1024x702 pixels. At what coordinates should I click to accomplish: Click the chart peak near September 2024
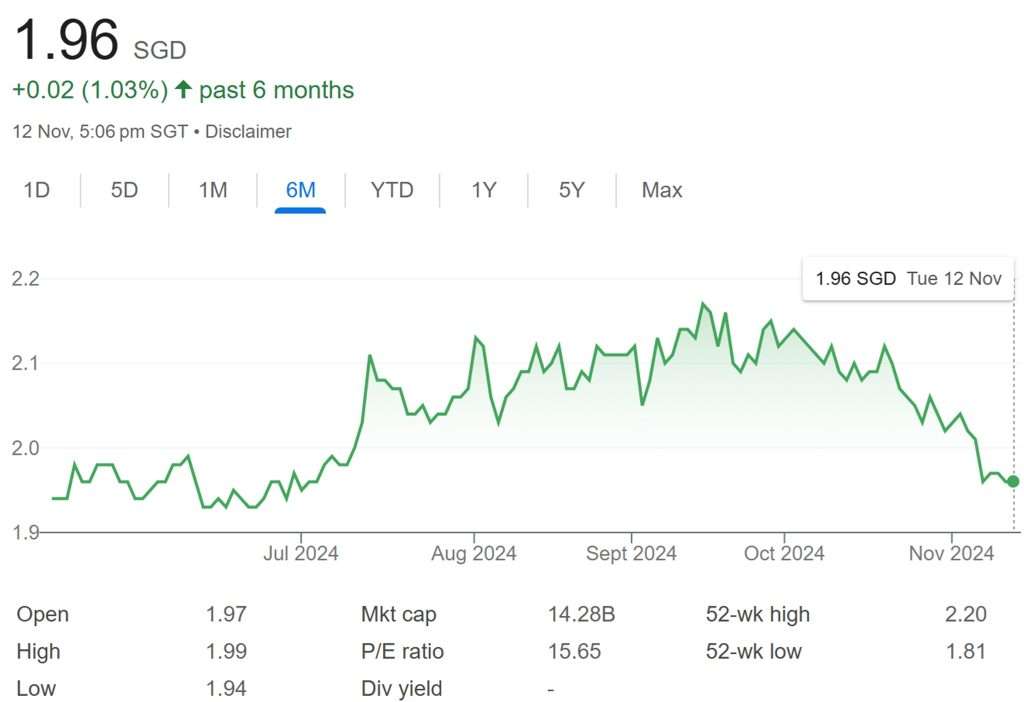tap(703, 301)
